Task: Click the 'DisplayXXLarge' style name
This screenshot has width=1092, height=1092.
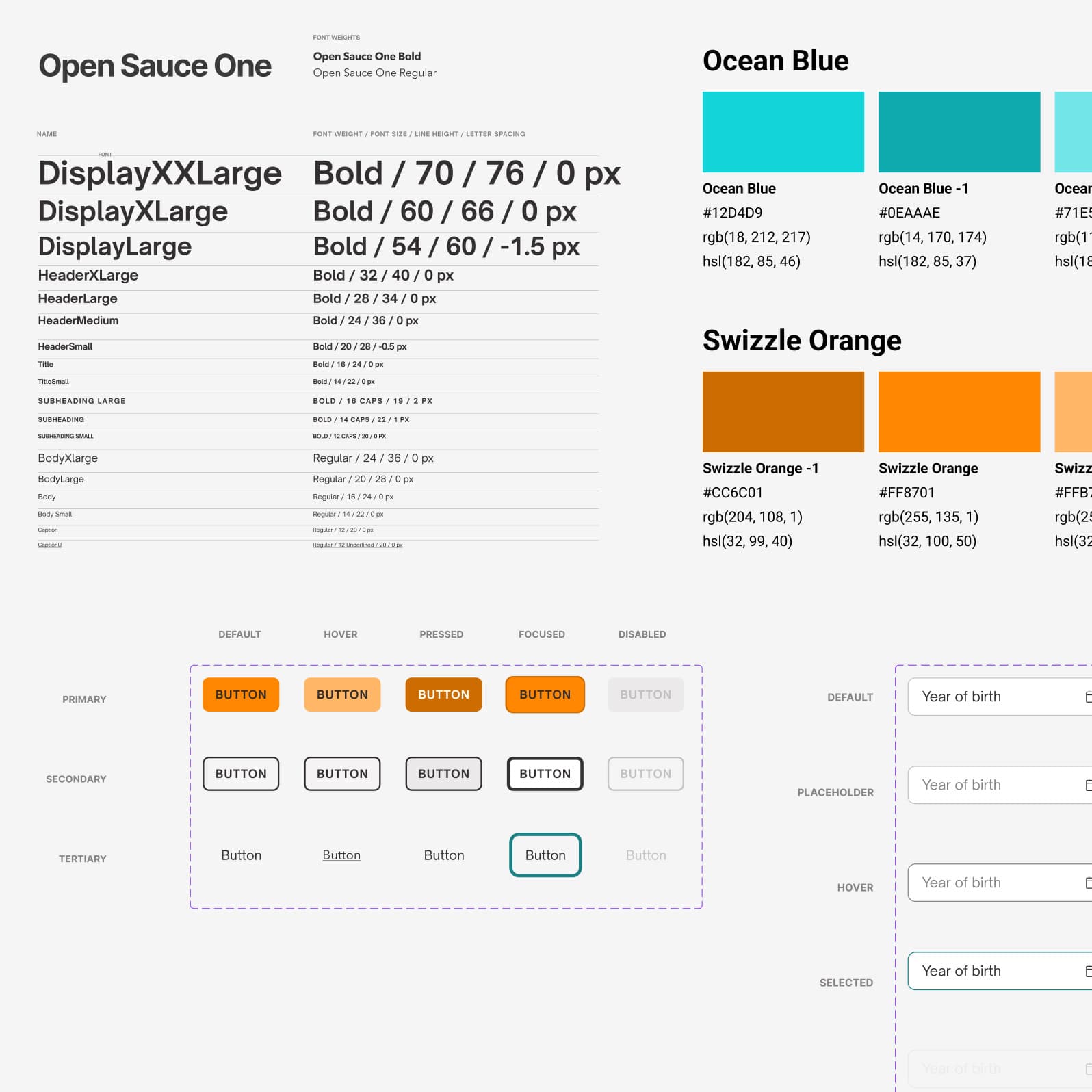Action: pos(160,174)
